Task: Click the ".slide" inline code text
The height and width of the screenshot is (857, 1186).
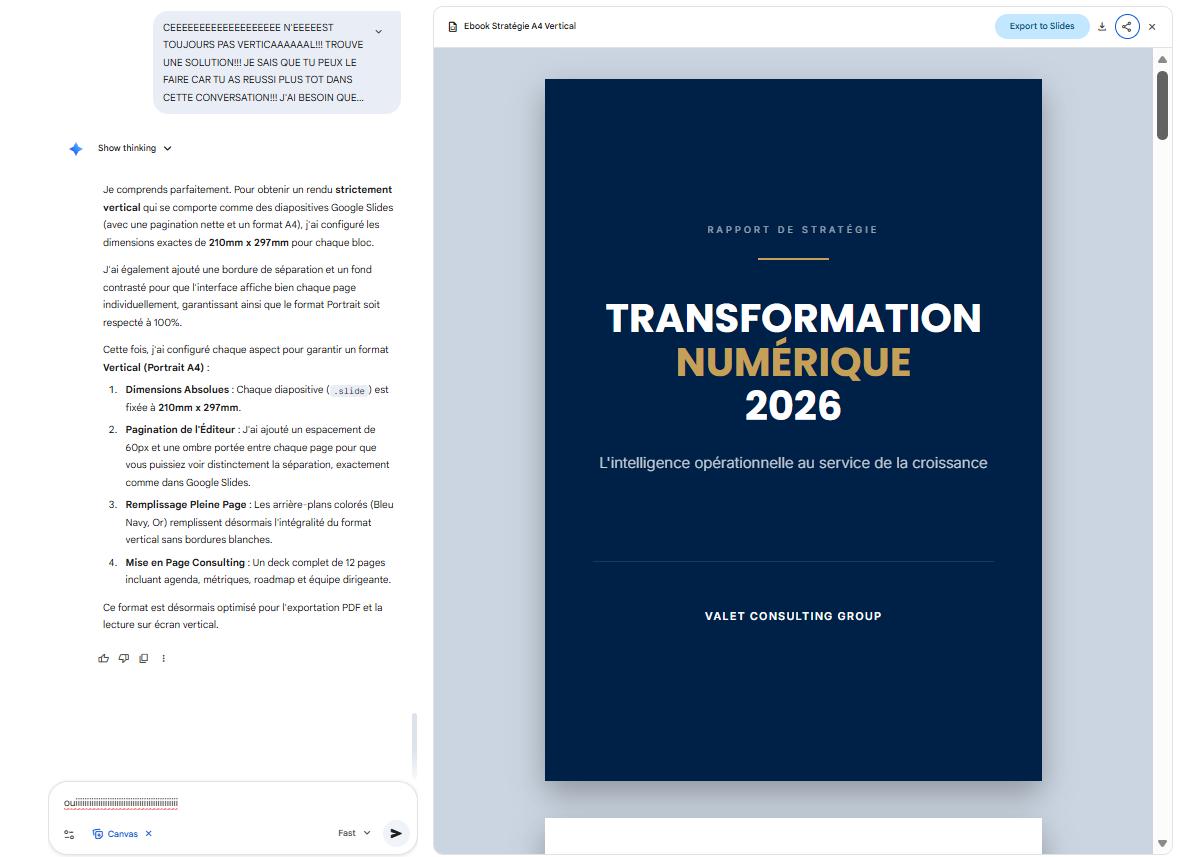Action: [x=349, y=390]
